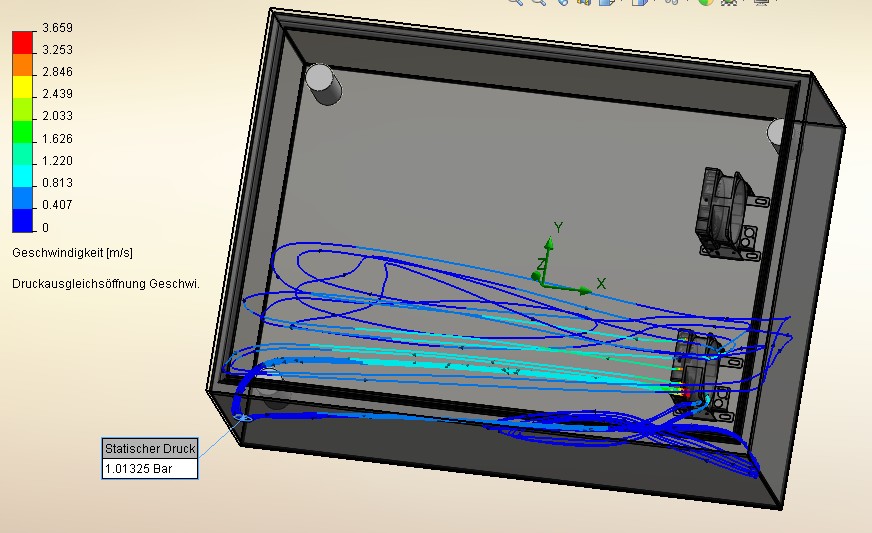Image resolution: width=872 pixels, height=533 pixels.
Task: Select the red band of the velocity legend
Action: click(x=23, y=43)
